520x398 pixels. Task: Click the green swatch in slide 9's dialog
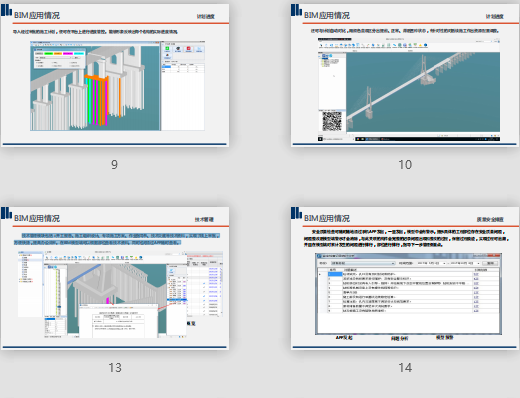tap(49, 53)
